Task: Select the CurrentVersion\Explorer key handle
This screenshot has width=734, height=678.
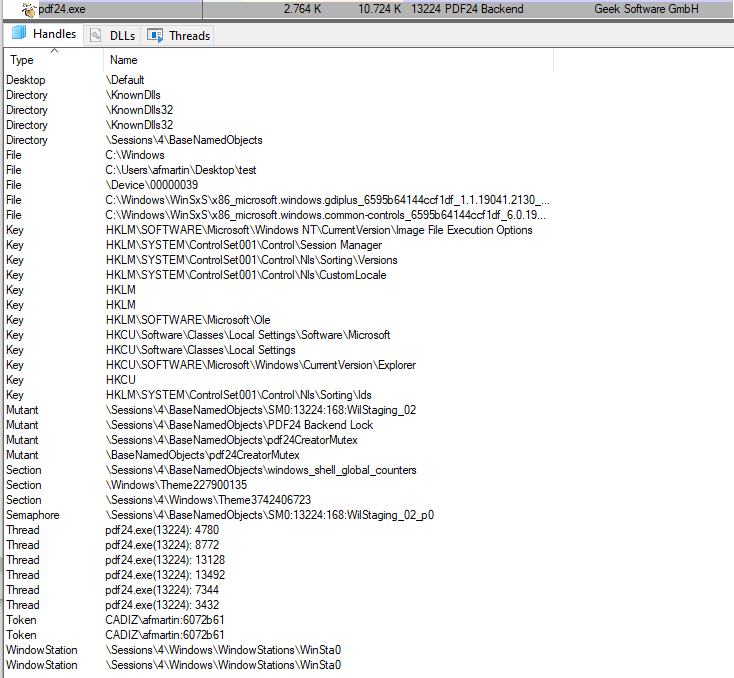Action: coord(261,365)
